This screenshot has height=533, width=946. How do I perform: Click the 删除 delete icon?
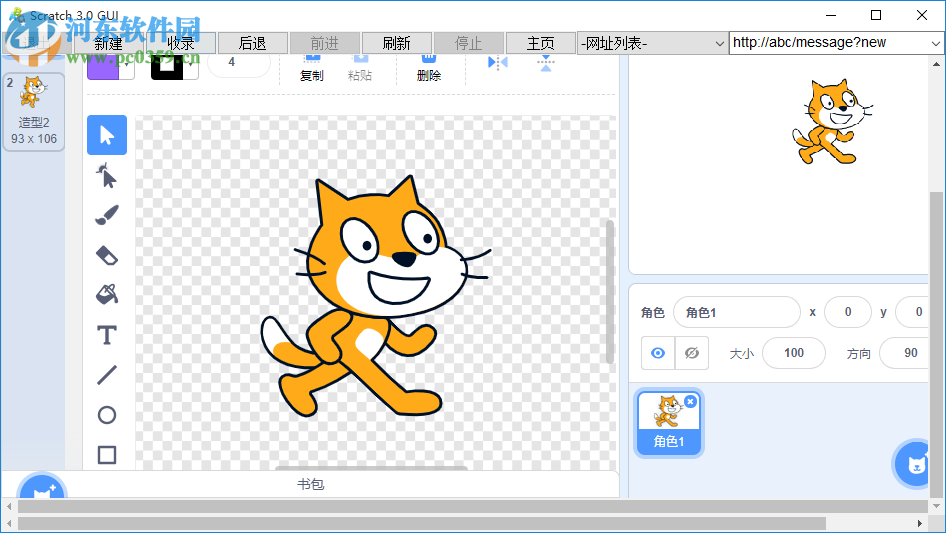tap(428, 68)
